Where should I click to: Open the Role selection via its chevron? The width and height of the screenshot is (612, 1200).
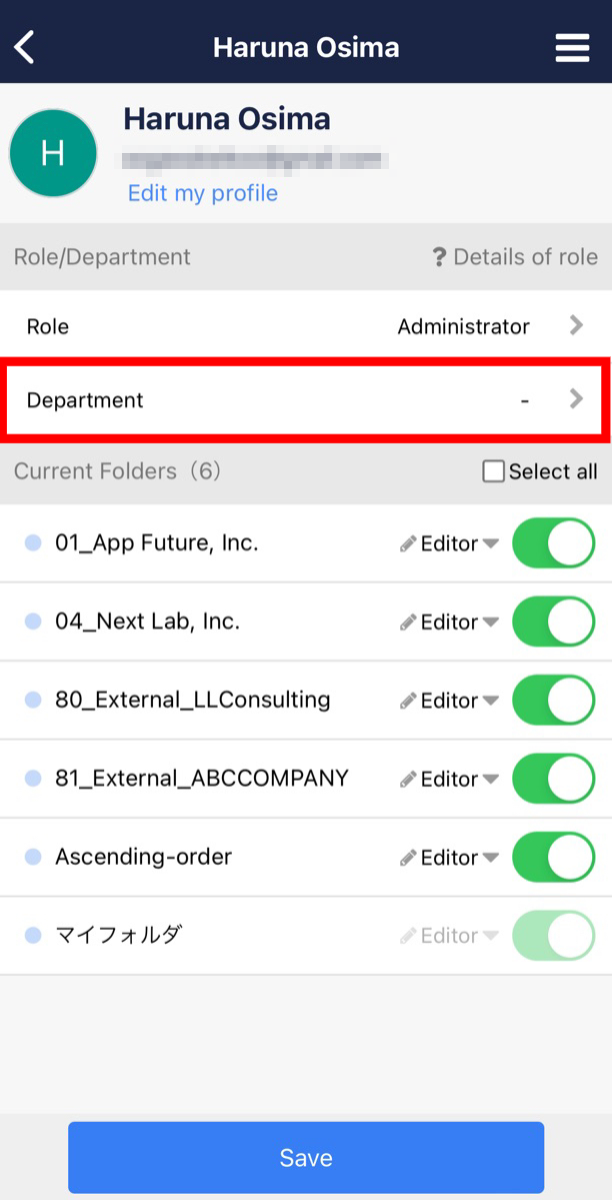click(575, 326)
